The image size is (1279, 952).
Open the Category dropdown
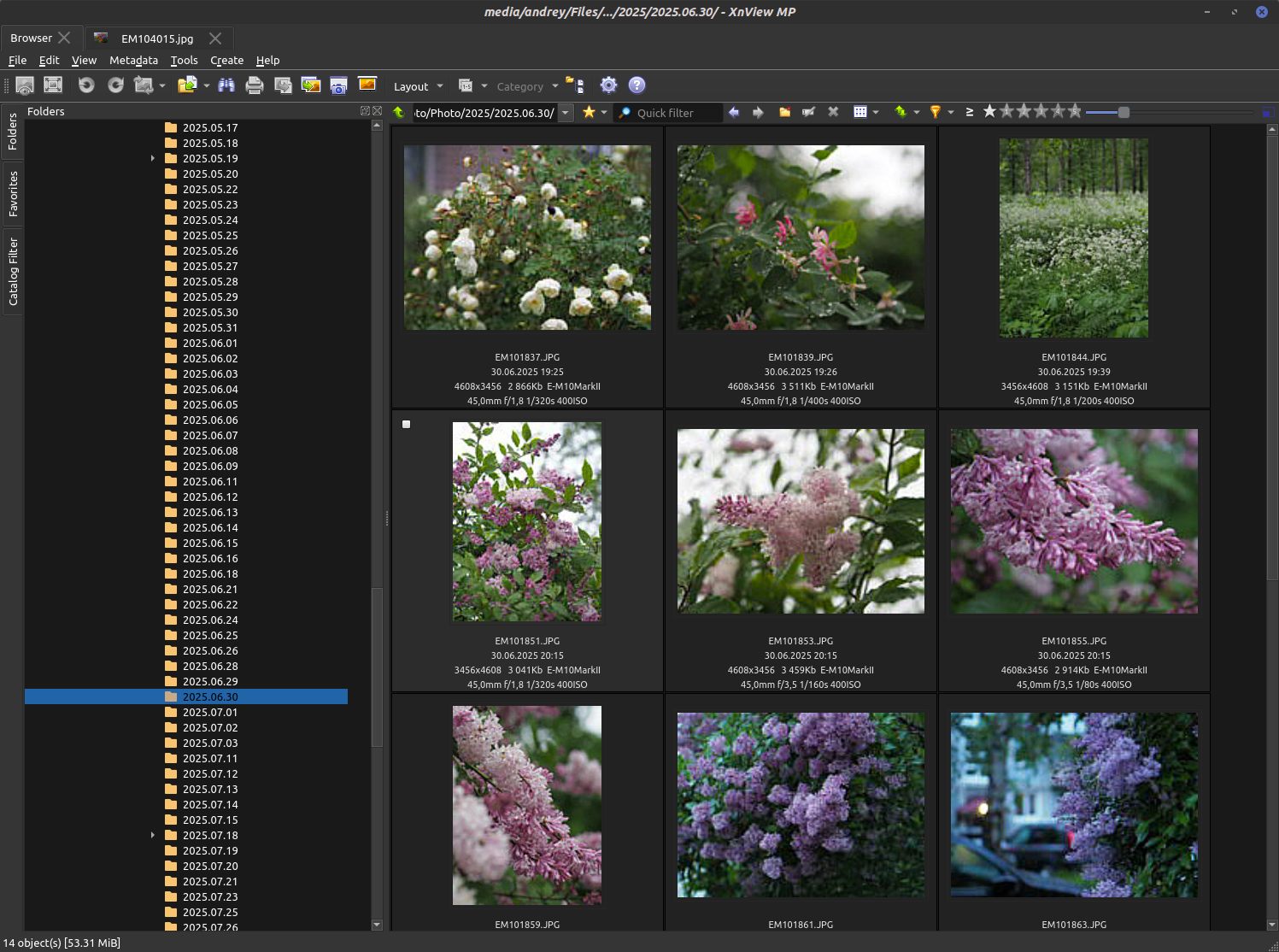click(525, 85)
